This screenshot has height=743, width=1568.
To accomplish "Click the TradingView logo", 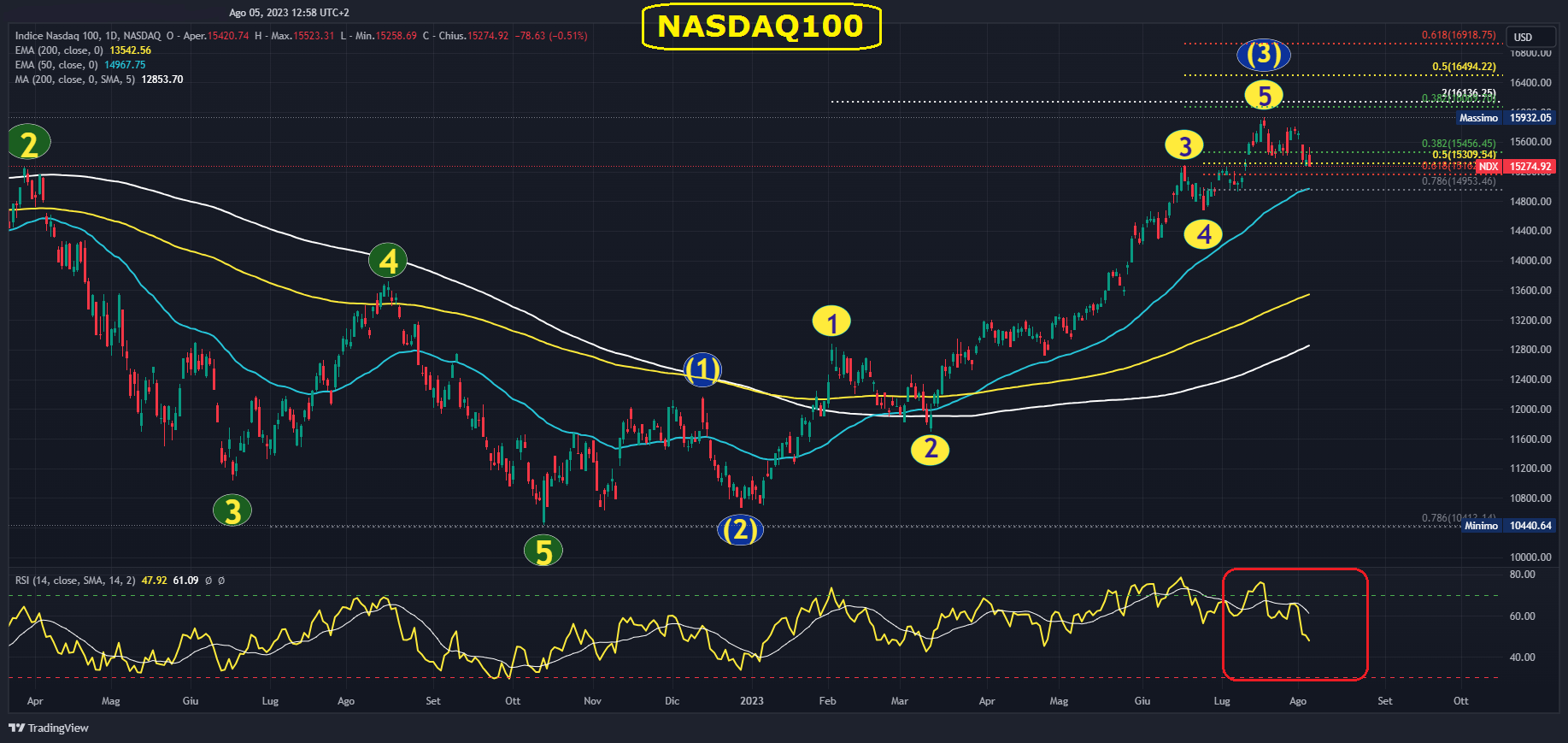I will click(49, 728).
